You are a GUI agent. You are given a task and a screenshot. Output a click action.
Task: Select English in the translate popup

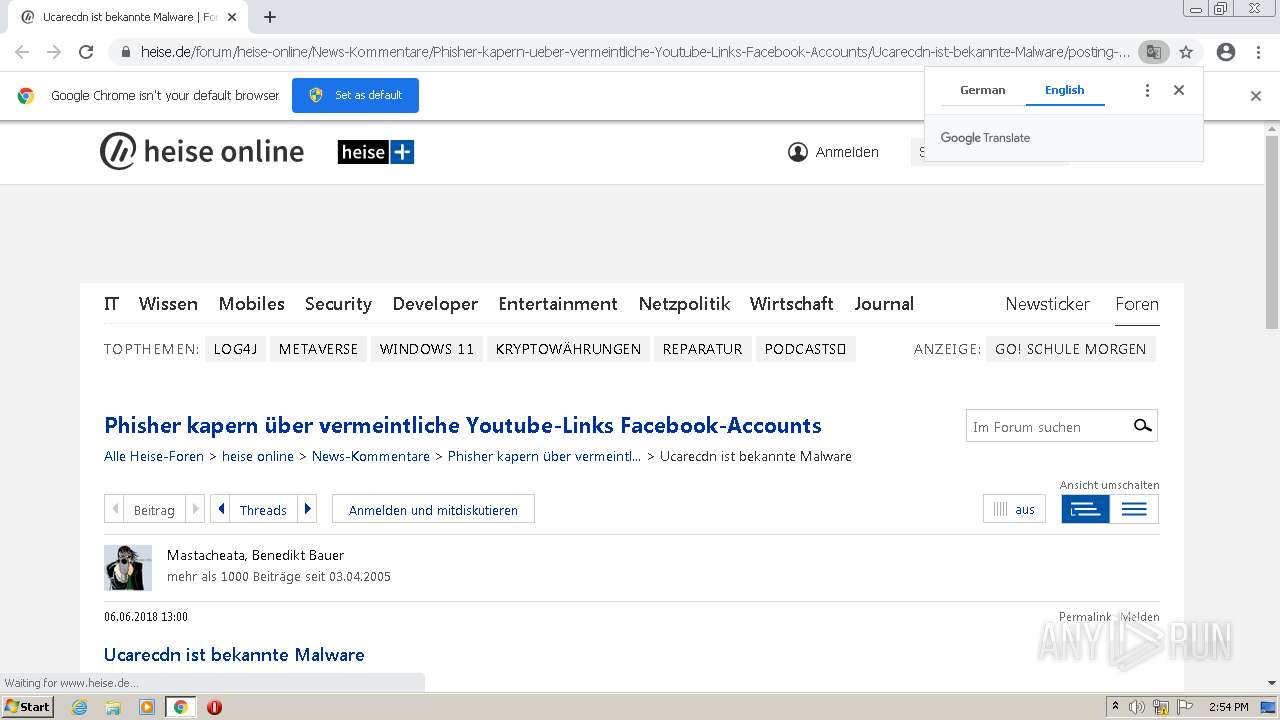(x=1065, y=90)
